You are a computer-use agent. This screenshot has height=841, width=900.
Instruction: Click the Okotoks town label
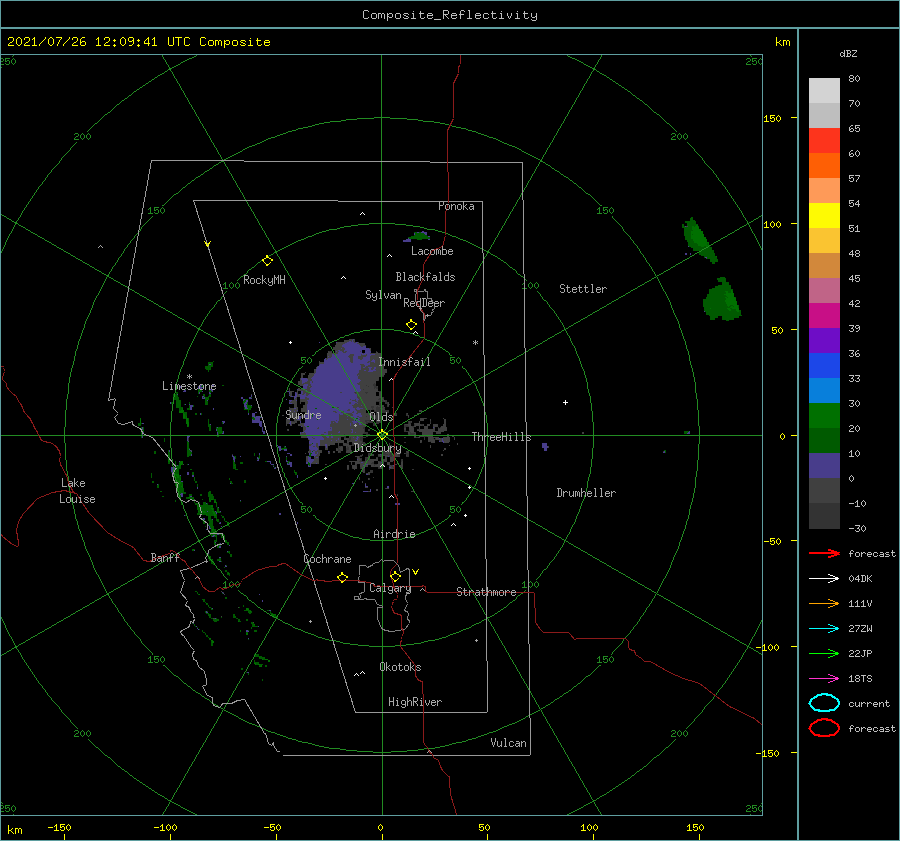coord(400,667)
